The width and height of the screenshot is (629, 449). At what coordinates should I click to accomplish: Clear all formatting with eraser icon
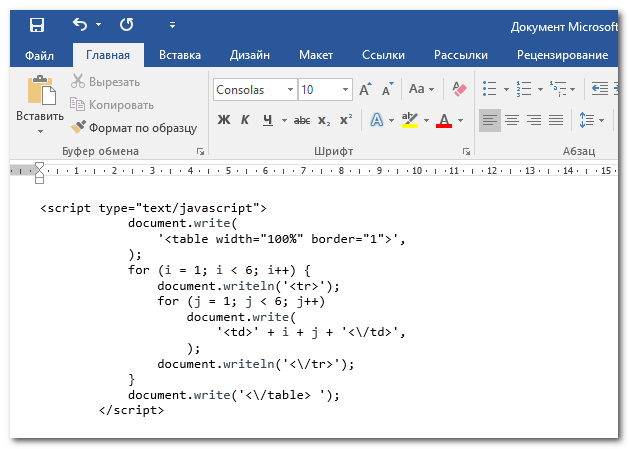click(x=459, y=89)
